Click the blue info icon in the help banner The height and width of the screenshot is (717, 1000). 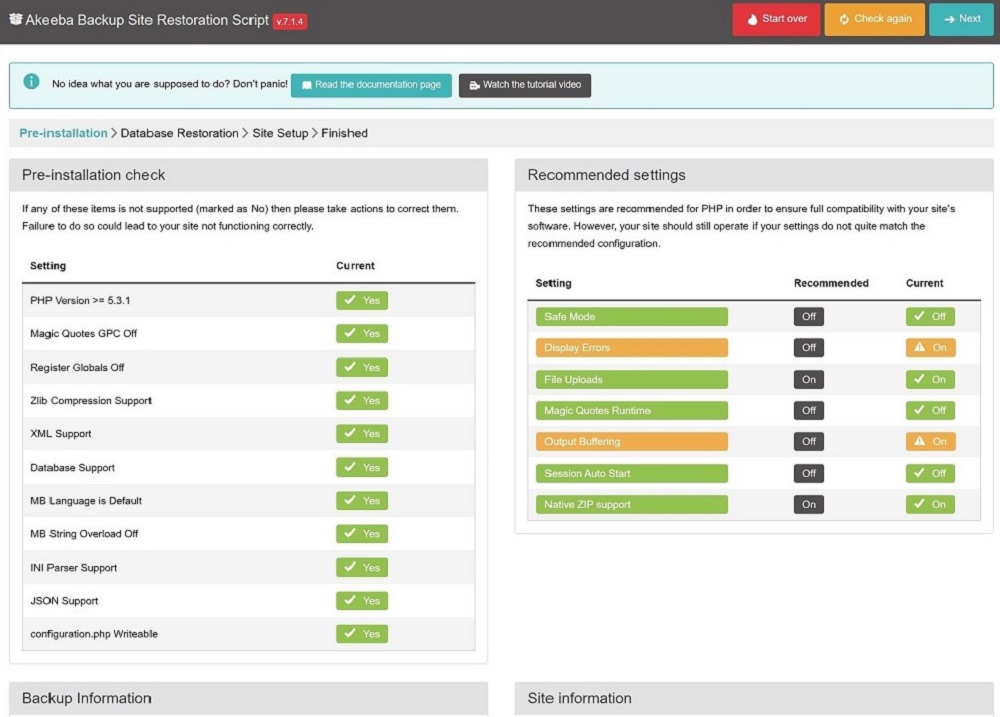point(31,82)
